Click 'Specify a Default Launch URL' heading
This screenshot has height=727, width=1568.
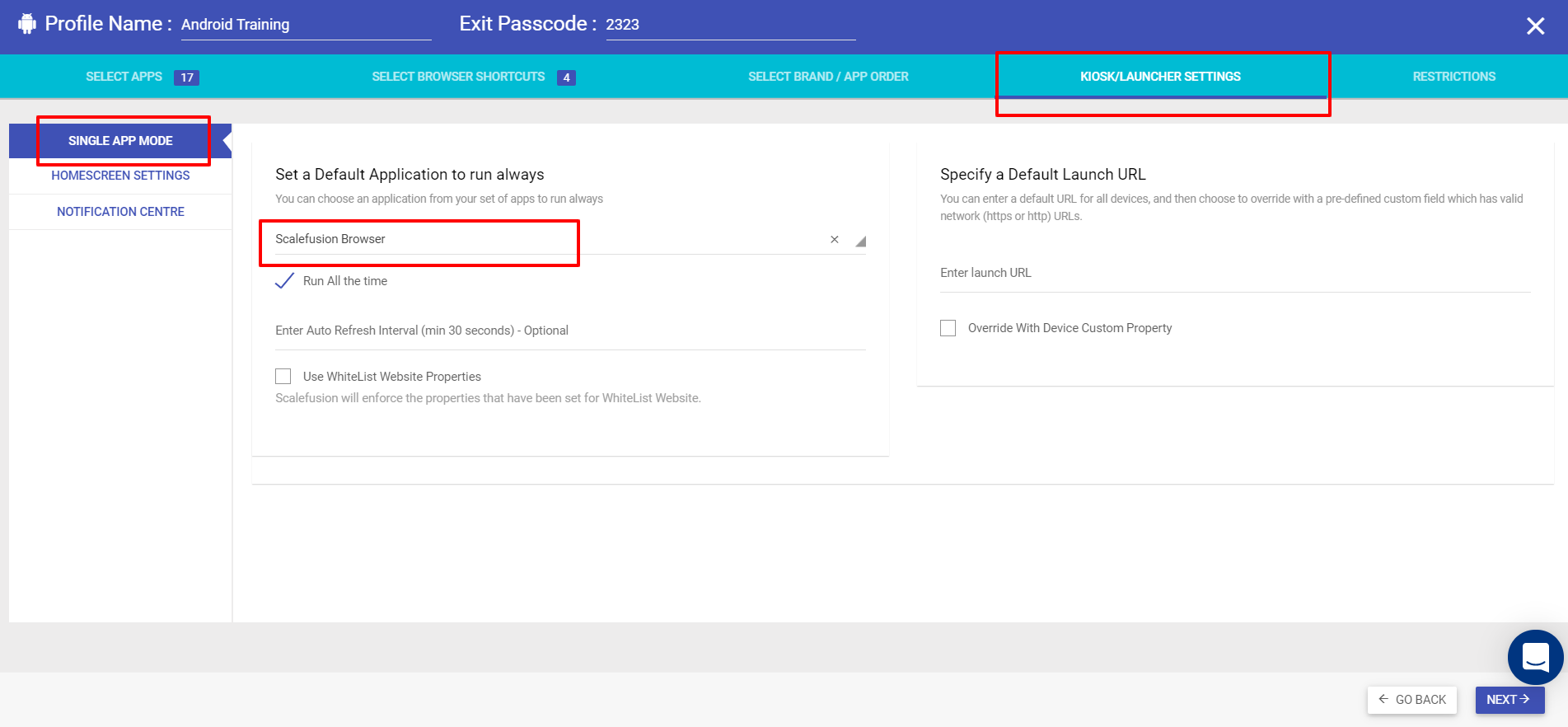1043,175
